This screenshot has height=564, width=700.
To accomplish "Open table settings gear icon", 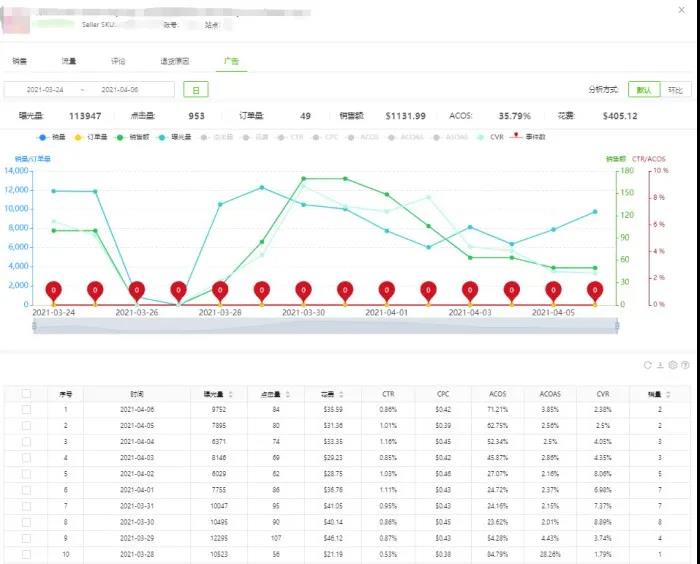I will [x=673, y=365].
